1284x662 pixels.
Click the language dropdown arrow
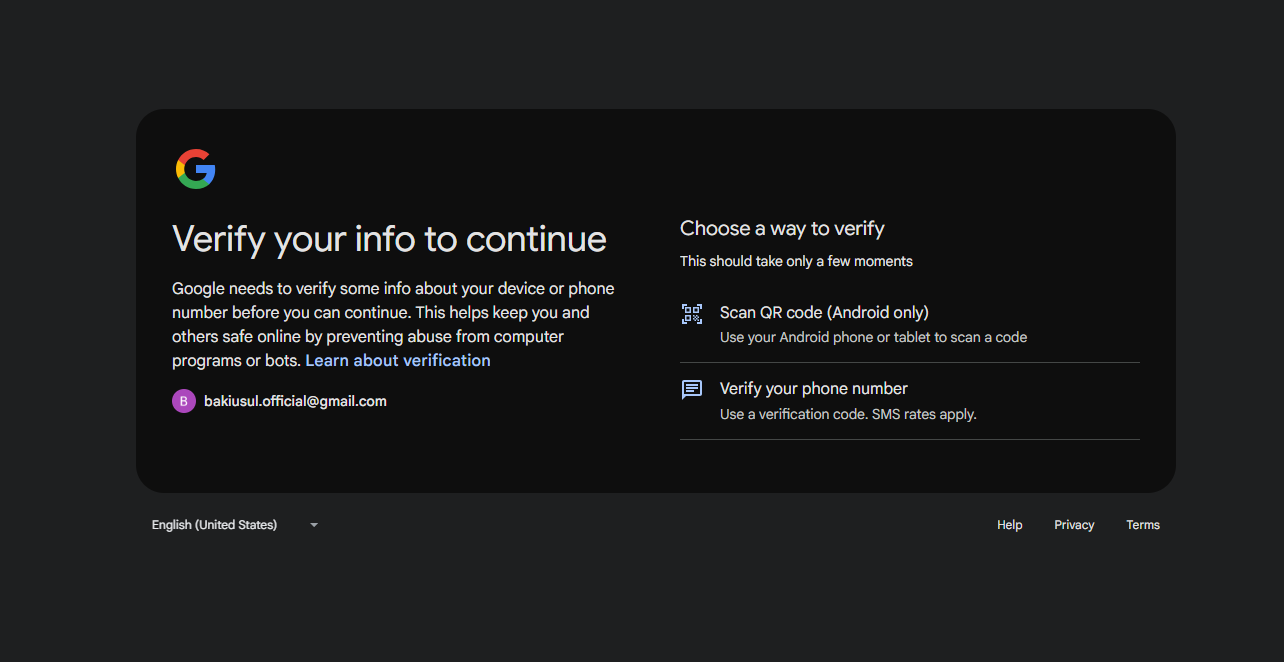(314, 525)
